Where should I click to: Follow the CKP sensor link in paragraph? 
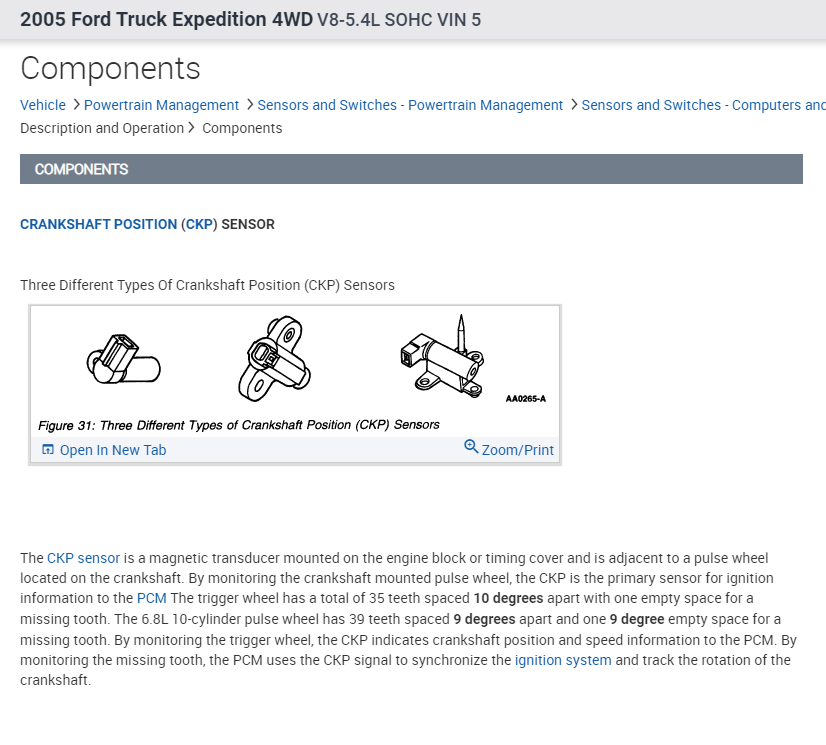[83, 558]
